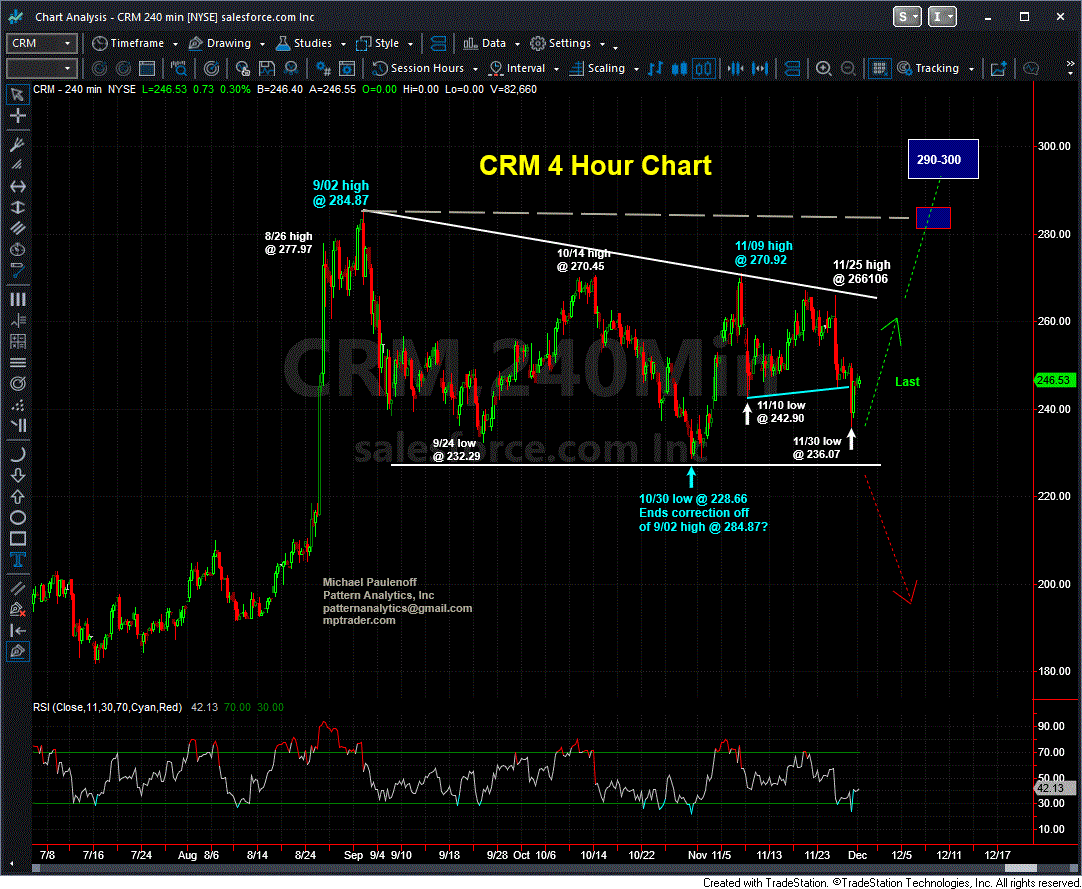Viewport: 1082px width, 889px height.
Task: Select the down arrow drawing tool
Action: [x=19, y=475]
